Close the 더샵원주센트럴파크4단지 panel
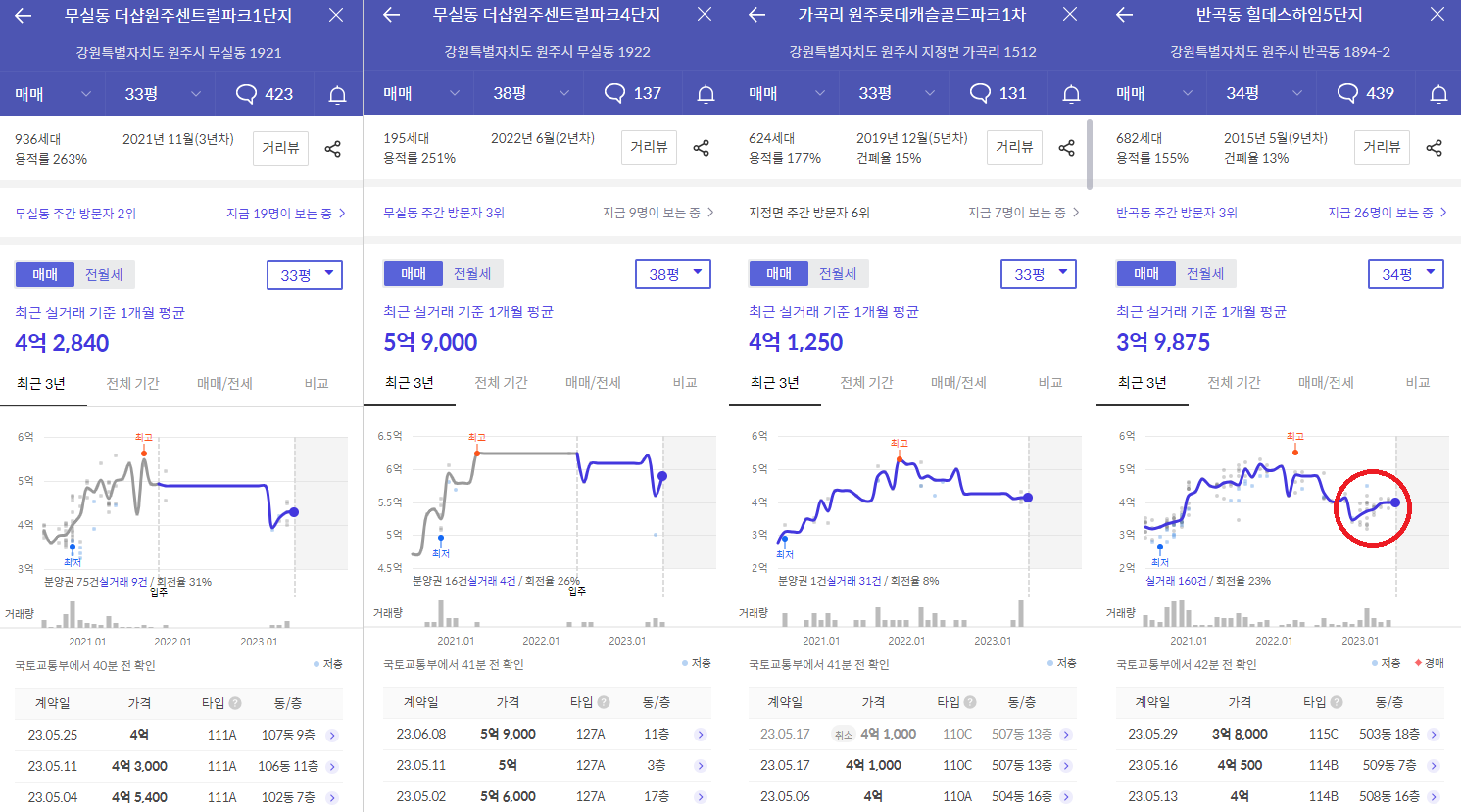 pos(705,15)
